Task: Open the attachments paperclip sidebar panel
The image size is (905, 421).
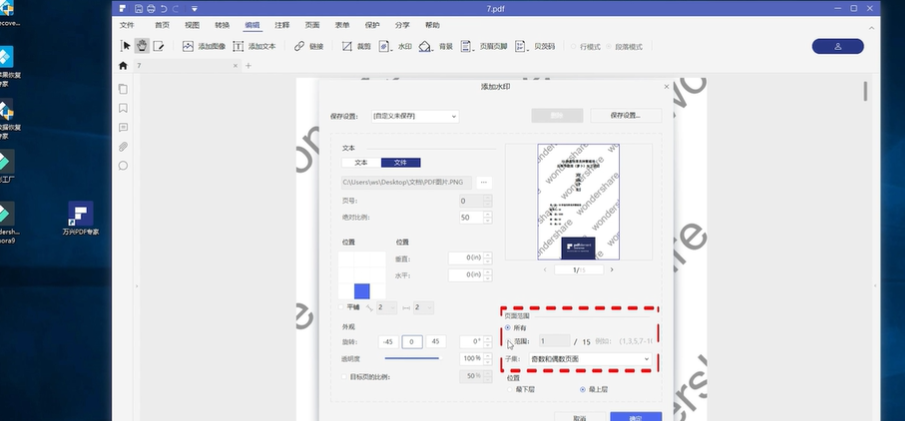Action: [123, 147]
